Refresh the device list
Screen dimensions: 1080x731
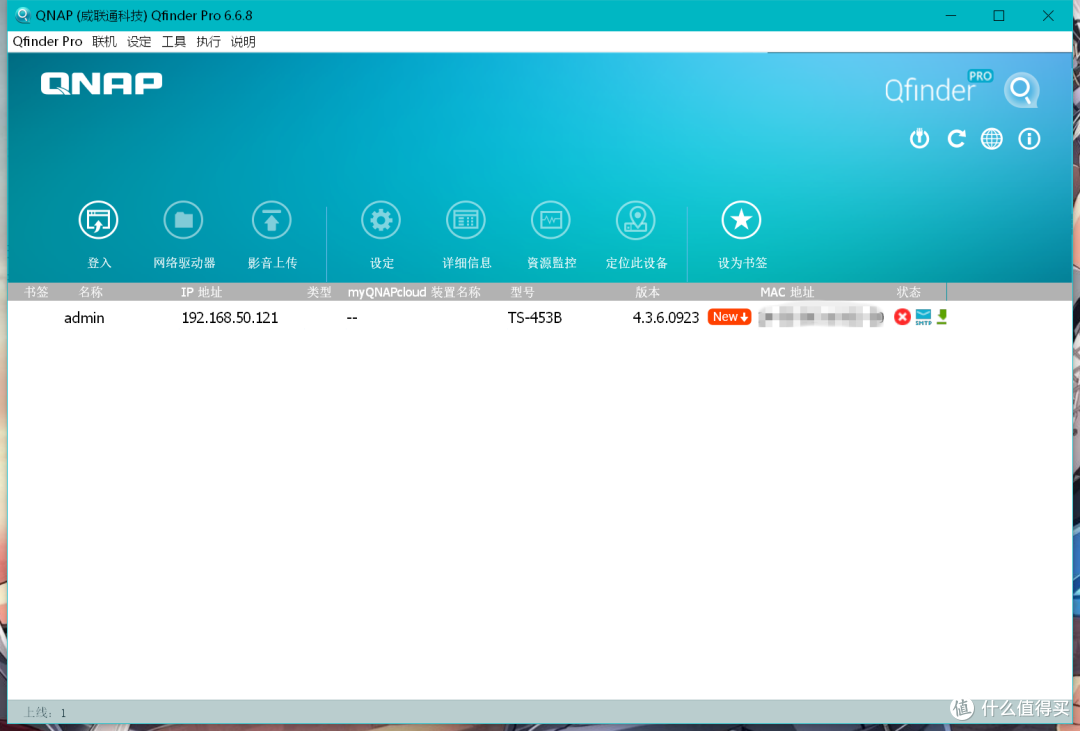pyautogui.click(x=956, y=139)
